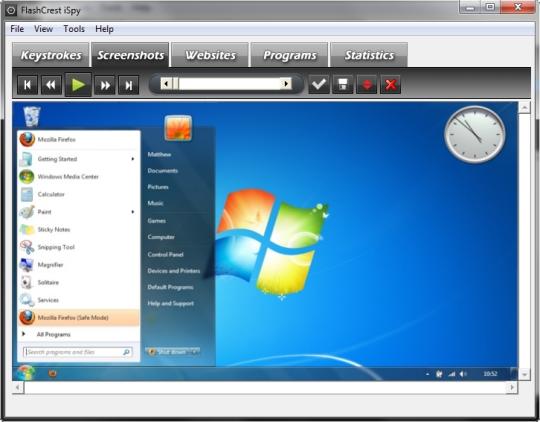Click Paint in Start menu
The height and width of the screenshot is (422, 540).
(79, 212)
